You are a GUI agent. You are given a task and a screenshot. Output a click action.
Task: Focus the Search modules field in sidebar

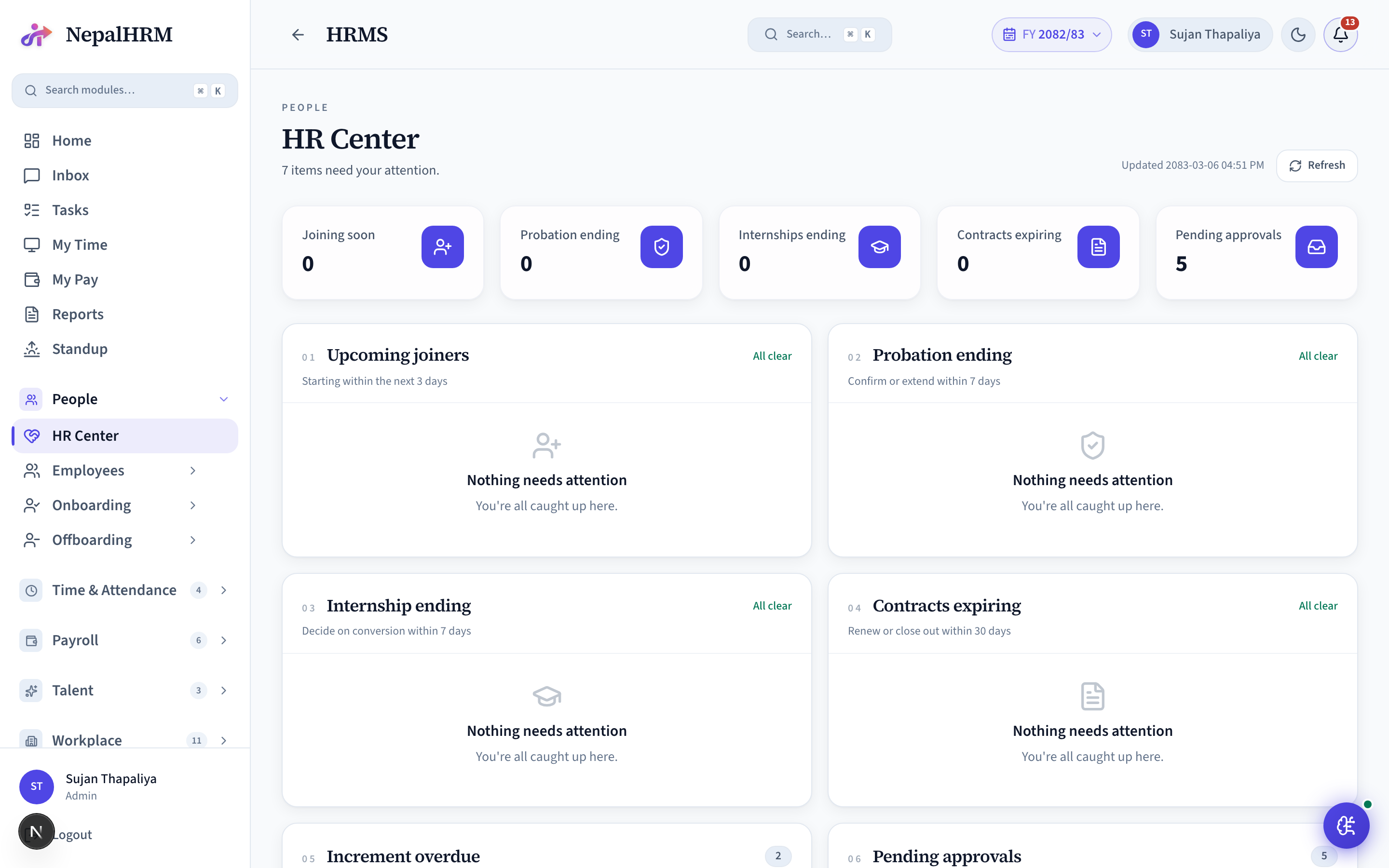(124, 90)
